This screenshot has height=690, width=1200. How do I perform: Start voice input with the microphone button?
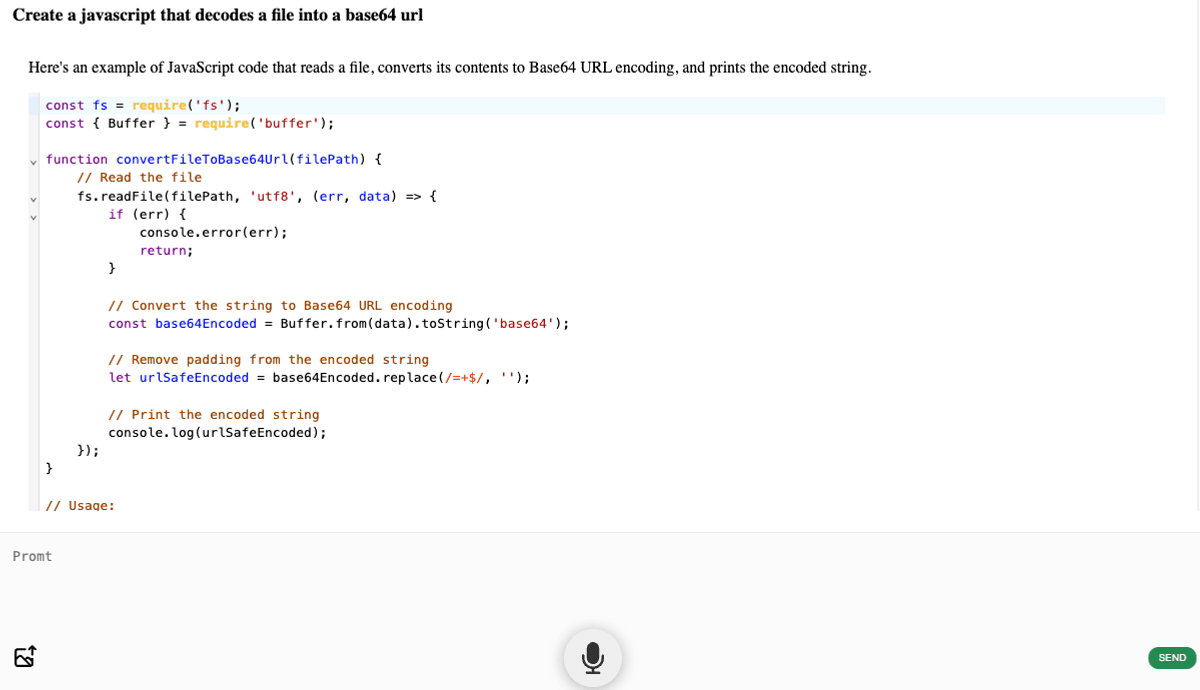592,657
